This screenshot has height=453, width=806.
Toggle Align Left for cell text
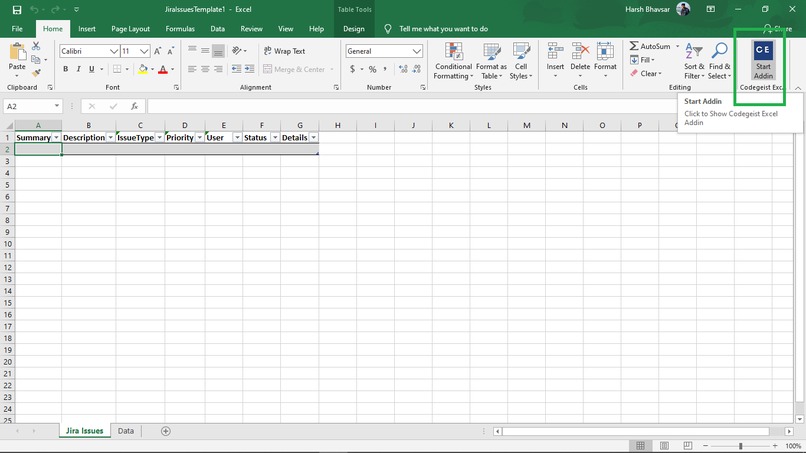(x=192, y=69)
